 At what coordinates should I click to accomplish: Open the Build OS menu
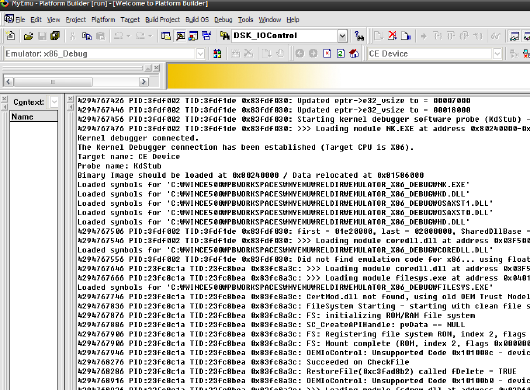click(197, 20)
